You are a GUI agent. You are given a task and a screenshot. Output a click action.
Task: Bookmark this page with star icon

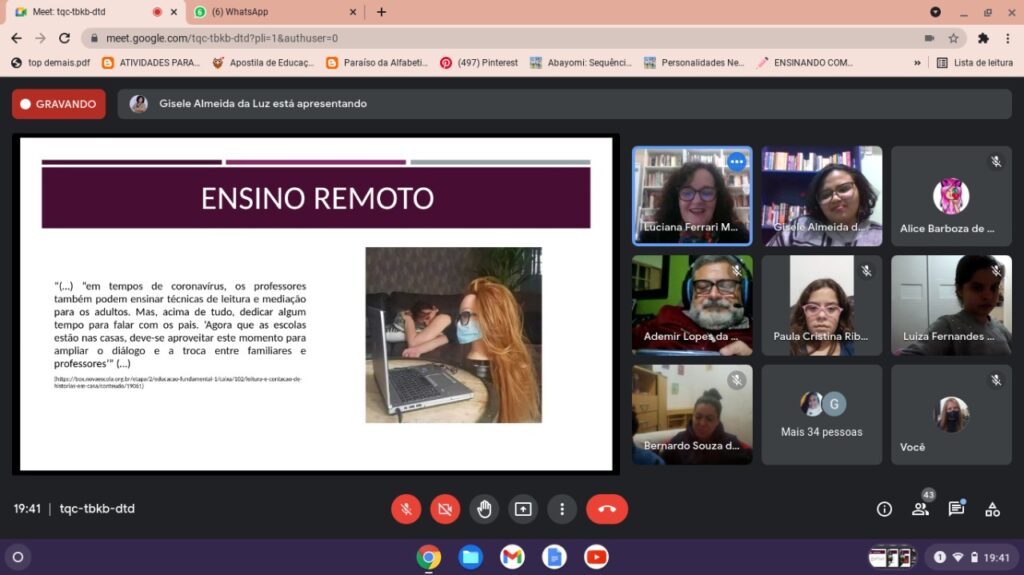click(953, 38)
